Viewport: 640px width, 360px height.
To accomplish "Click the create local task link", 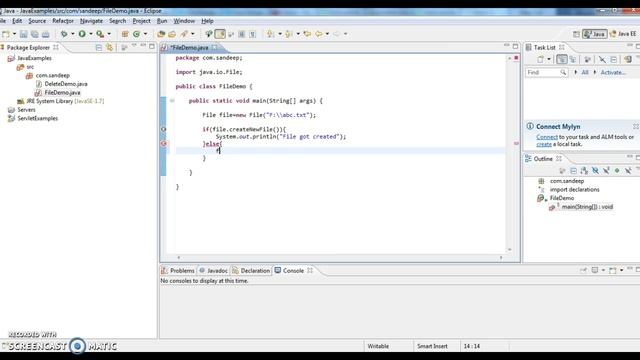I will tap(544, 144).
